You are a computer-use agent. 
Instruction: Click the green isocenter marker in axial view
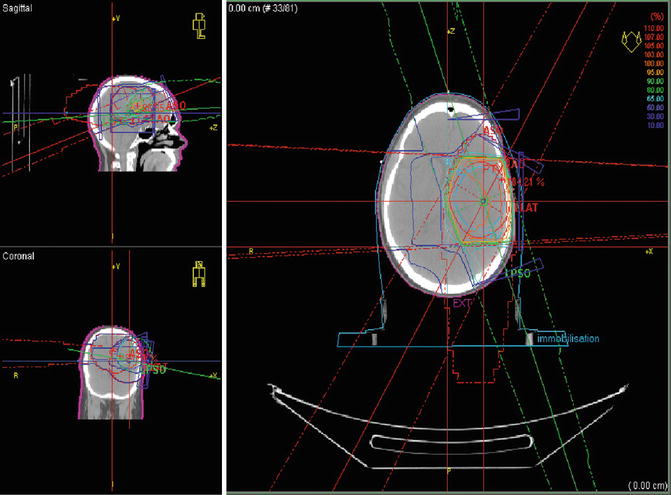coord(484,203)
